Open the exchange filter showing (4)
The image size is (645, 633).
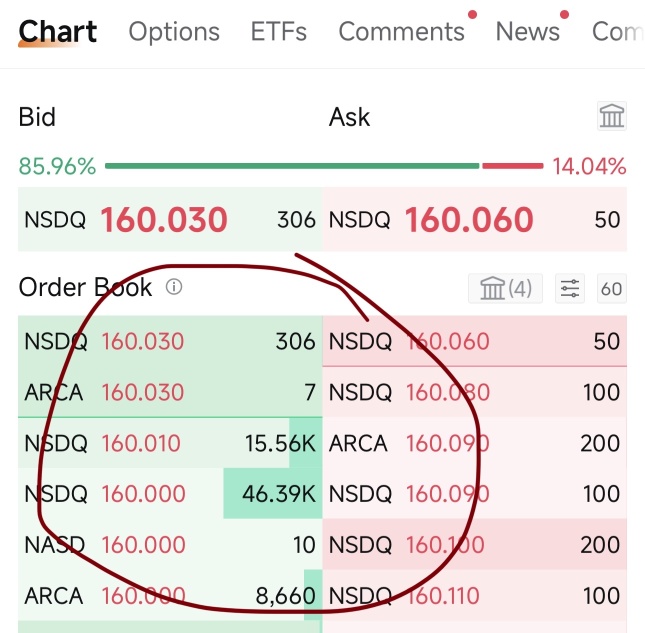click(505, 288)
